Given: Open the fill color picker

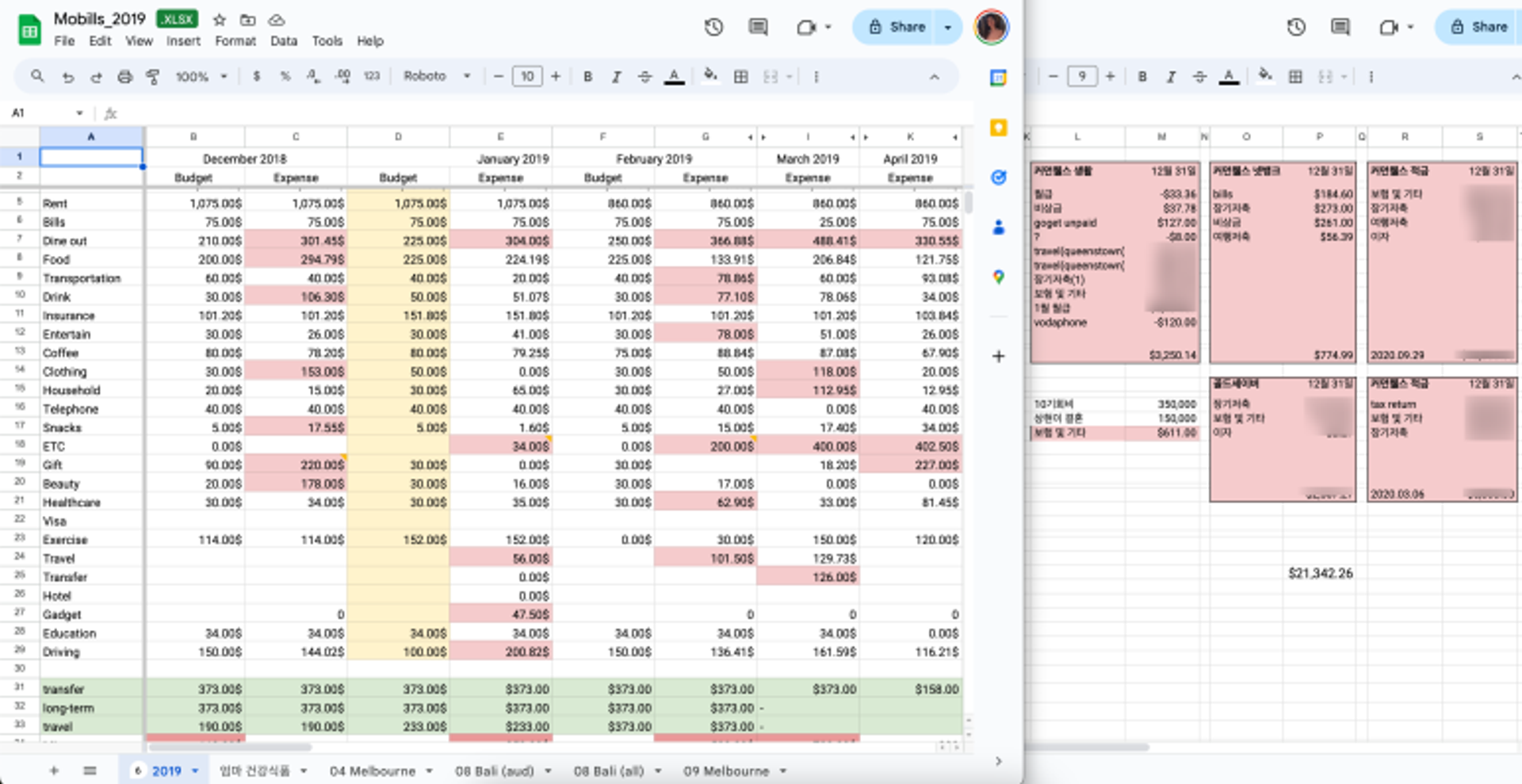Looking at the screenshot, I should click(x=710, y=76).
